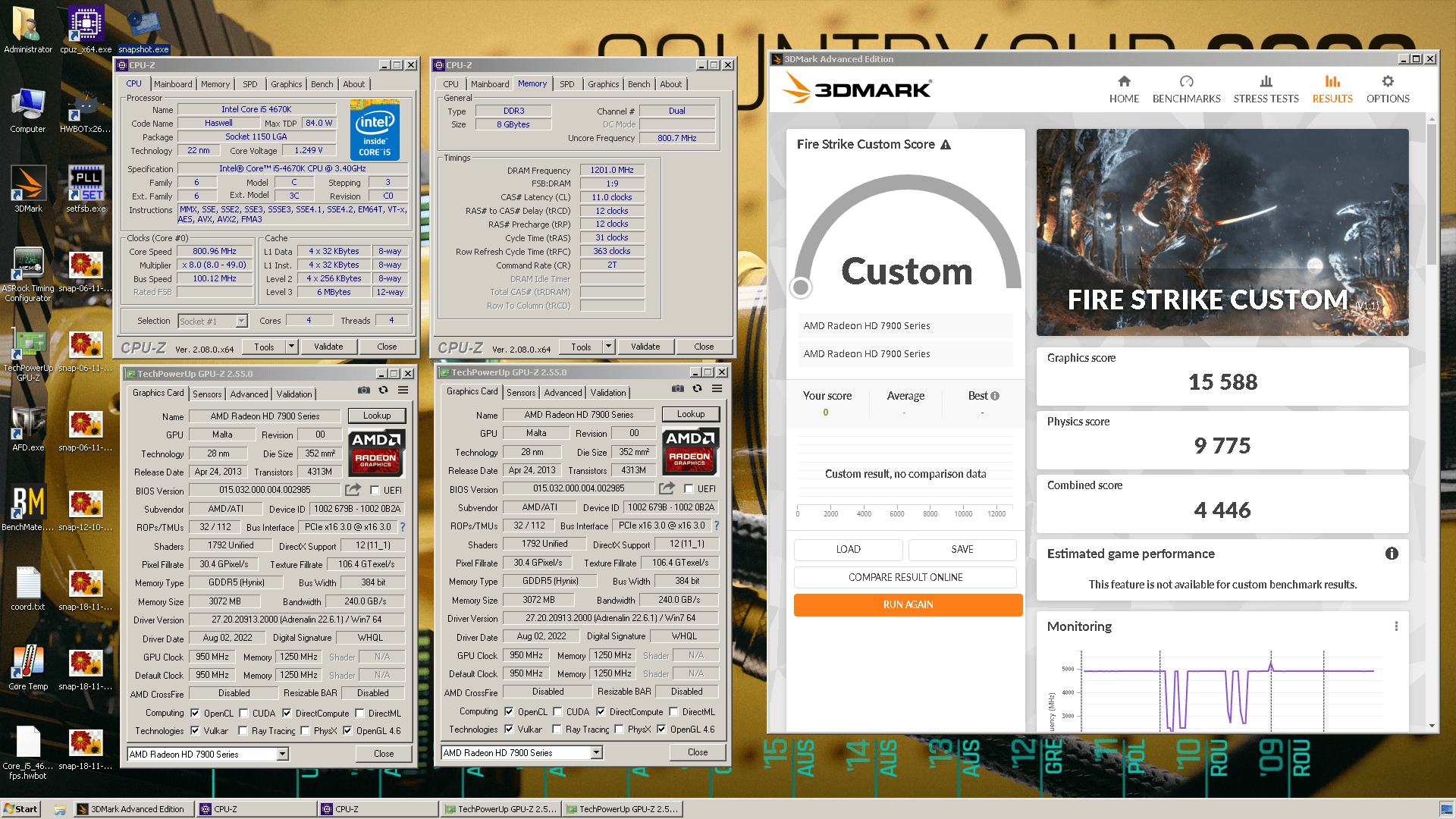Toggle OpenCL checkbox in left GPU-Z
This screenshot has width=1456, height=819.
pyautogui.click(x=195, y=713)
